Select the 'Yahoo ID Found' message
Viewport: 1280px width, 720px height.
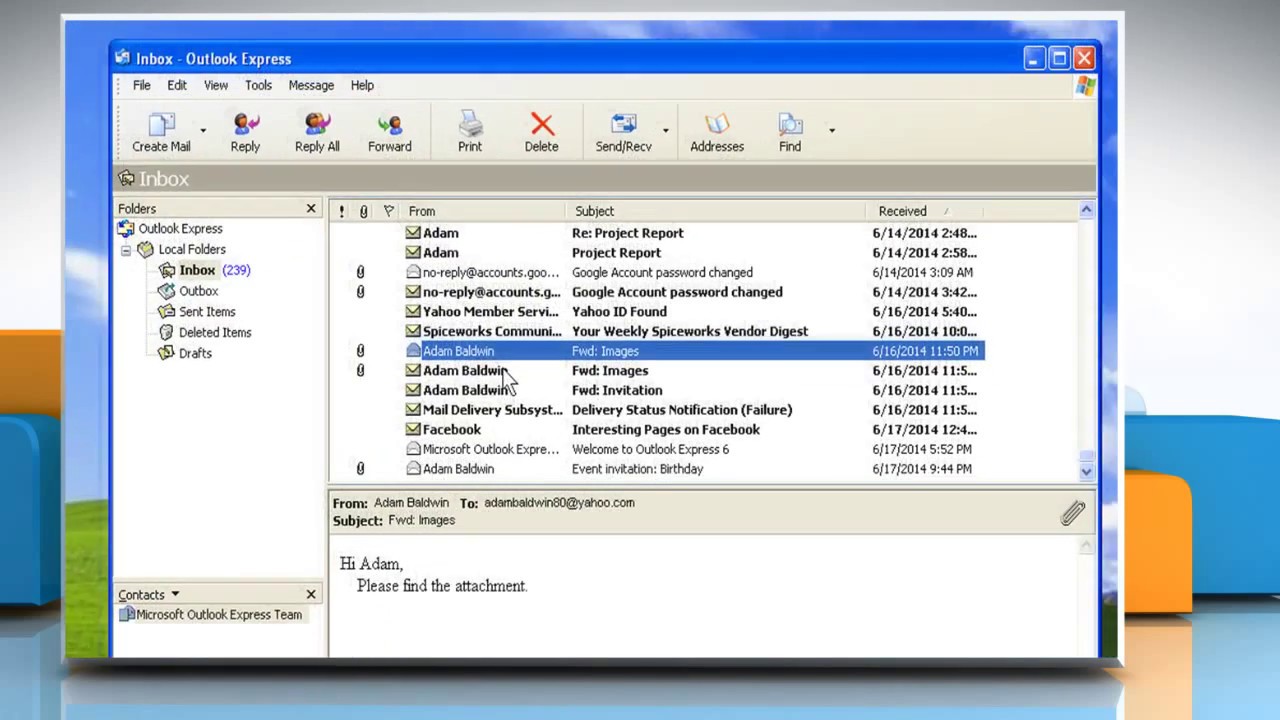pos(657,312)
